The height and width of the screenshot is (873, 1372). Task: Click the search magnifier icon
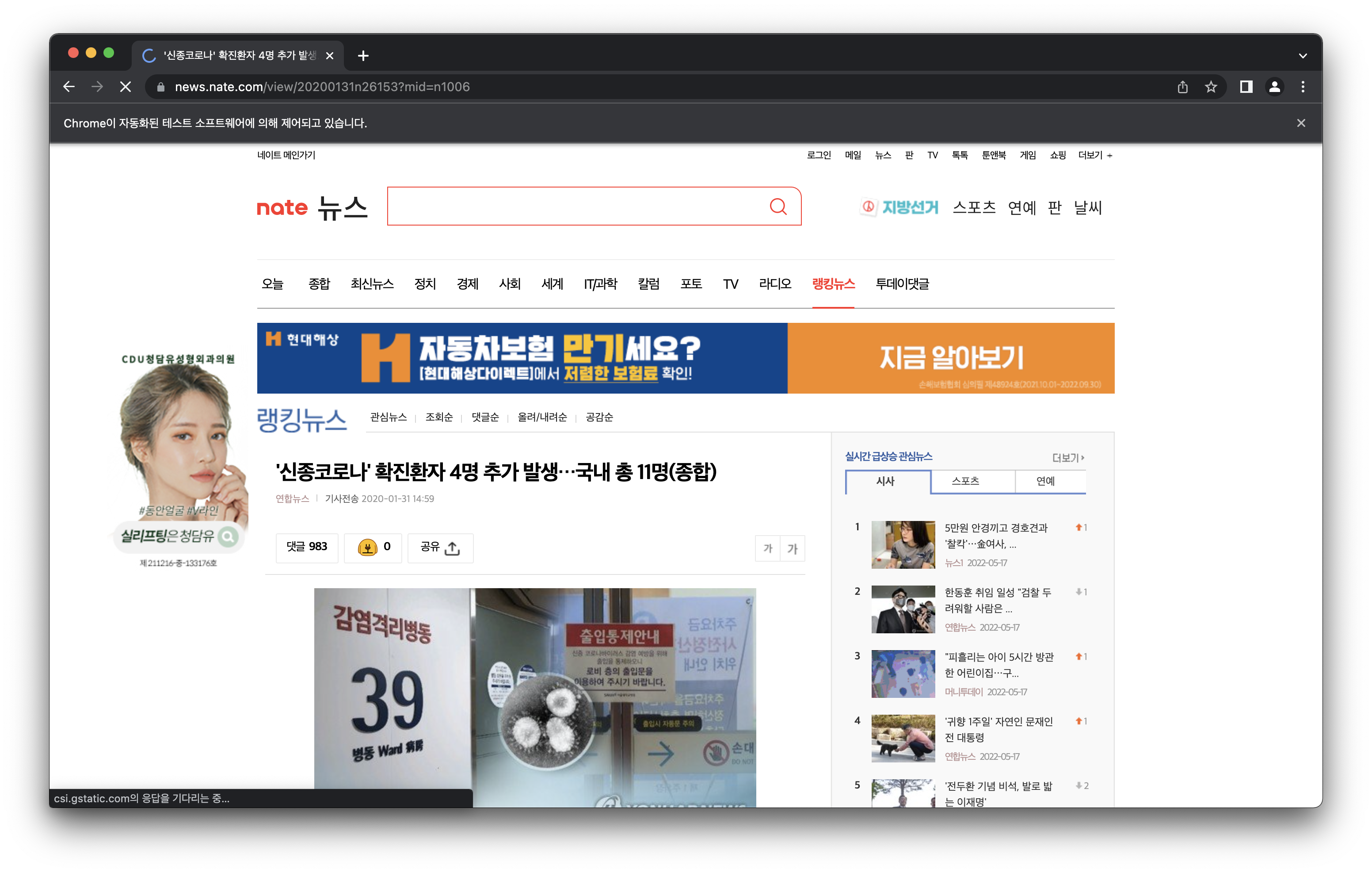(x=778, y=207)
